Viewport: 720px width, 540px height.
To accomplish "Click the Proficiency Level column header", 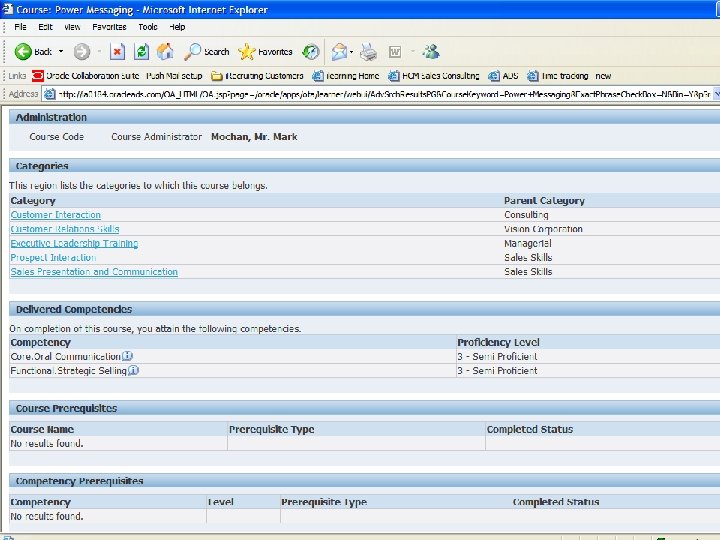I will (498, 343).
